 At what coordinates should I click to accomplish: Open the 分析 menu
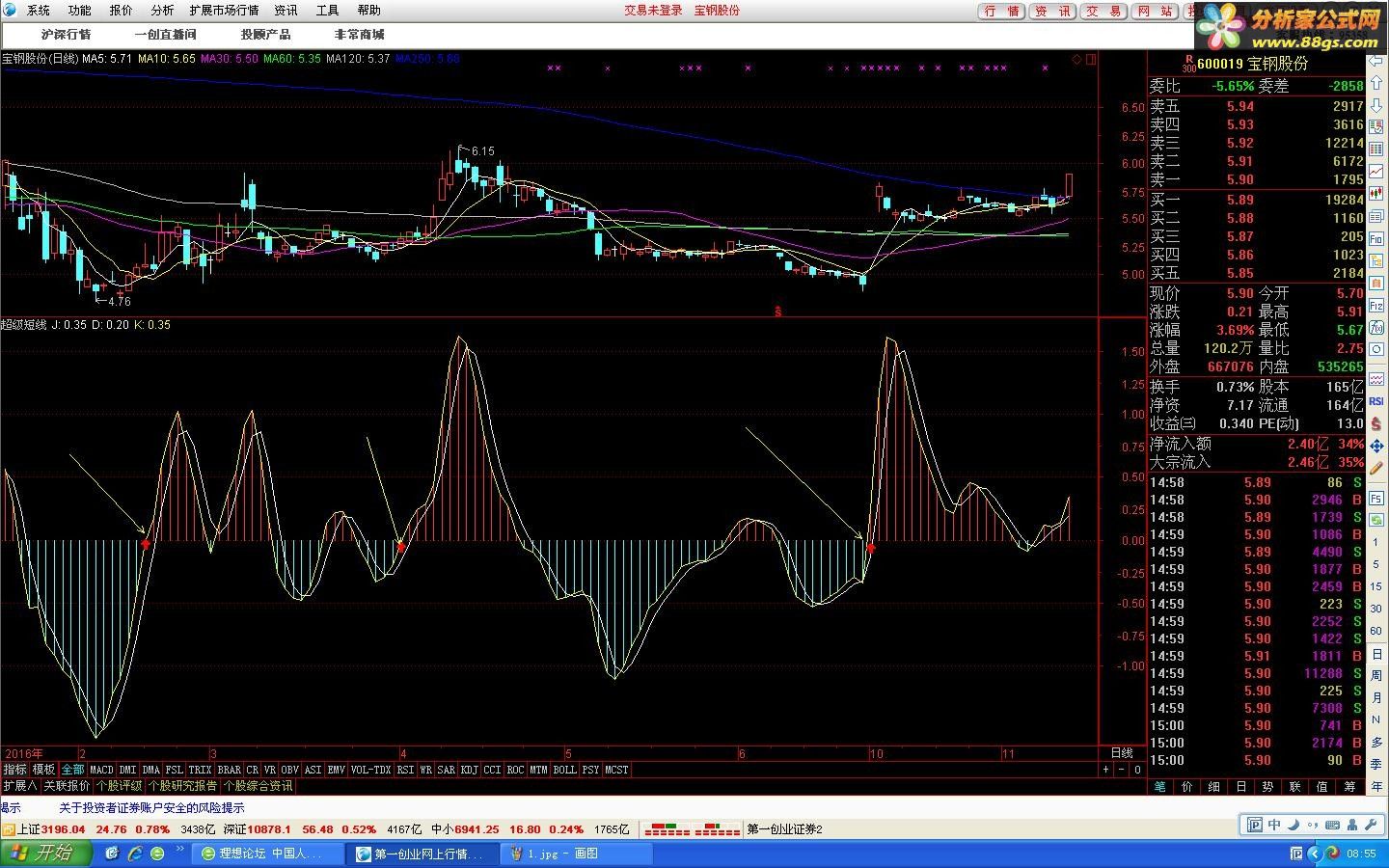(x=162, y=11)
